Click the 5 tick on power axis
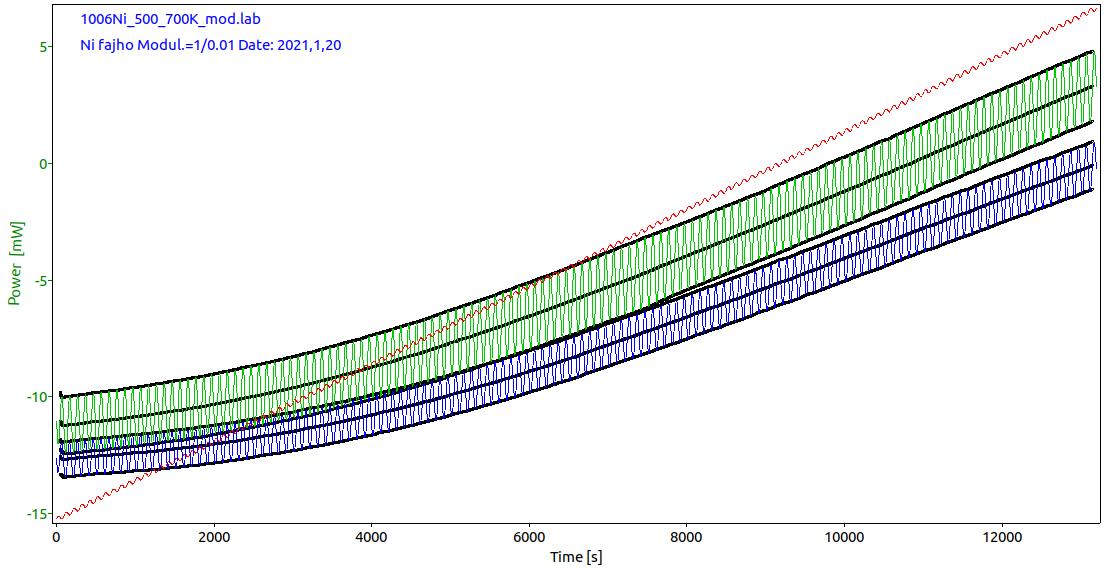 point(43,47)
